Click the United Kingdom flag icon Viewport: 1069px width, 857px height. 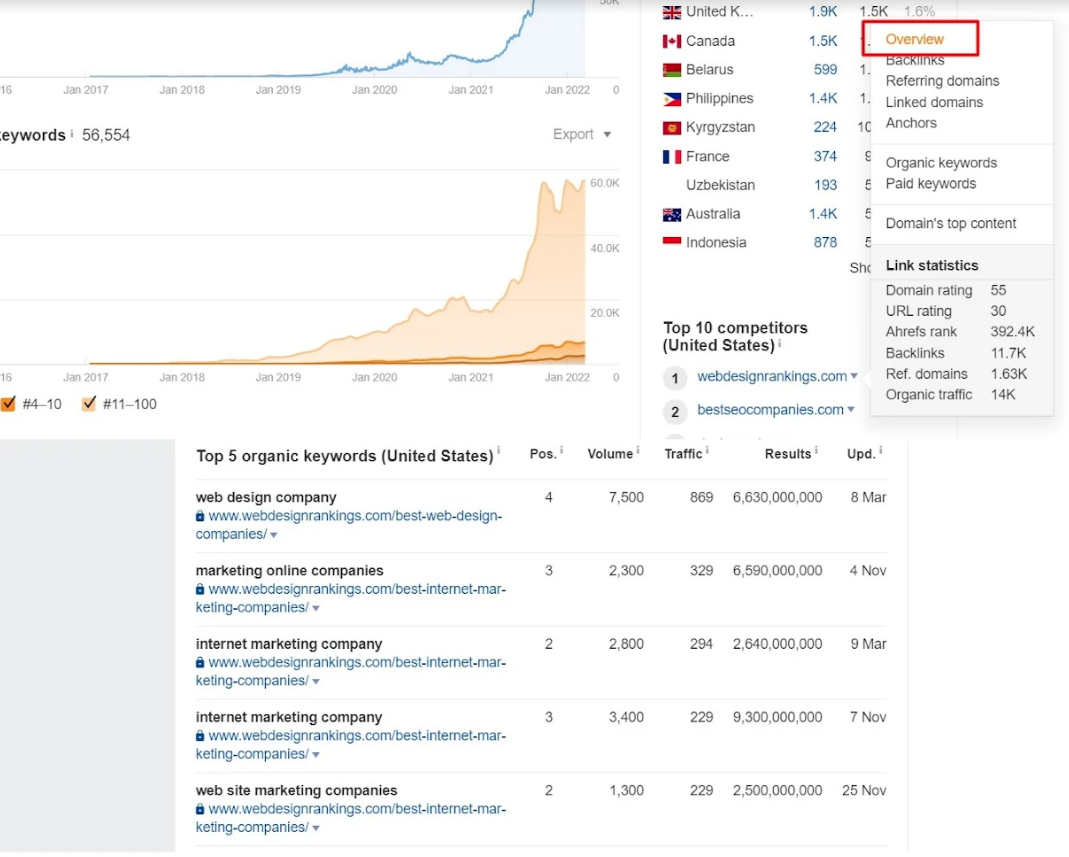coord(670,12)
